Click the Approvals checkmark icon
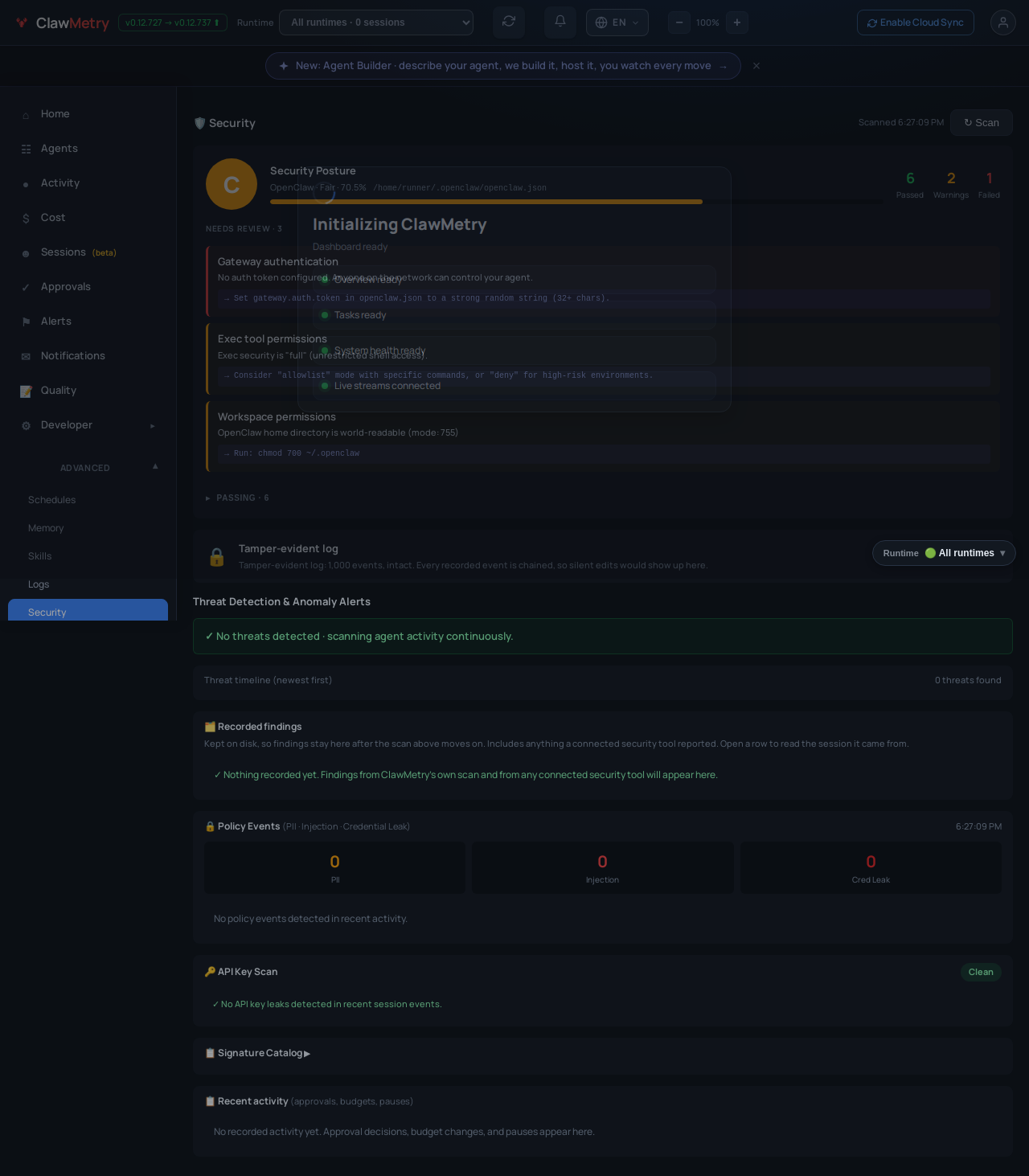Screen dimensions: 1029x1176 point(26,288)
